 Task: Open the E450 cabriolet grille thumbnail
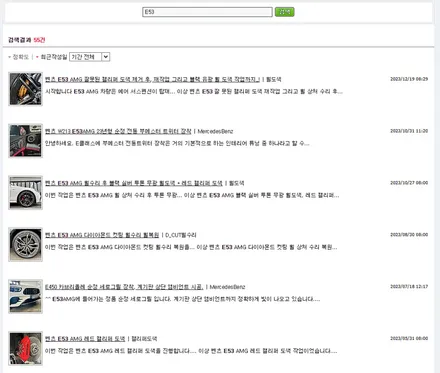pos(26,296)
